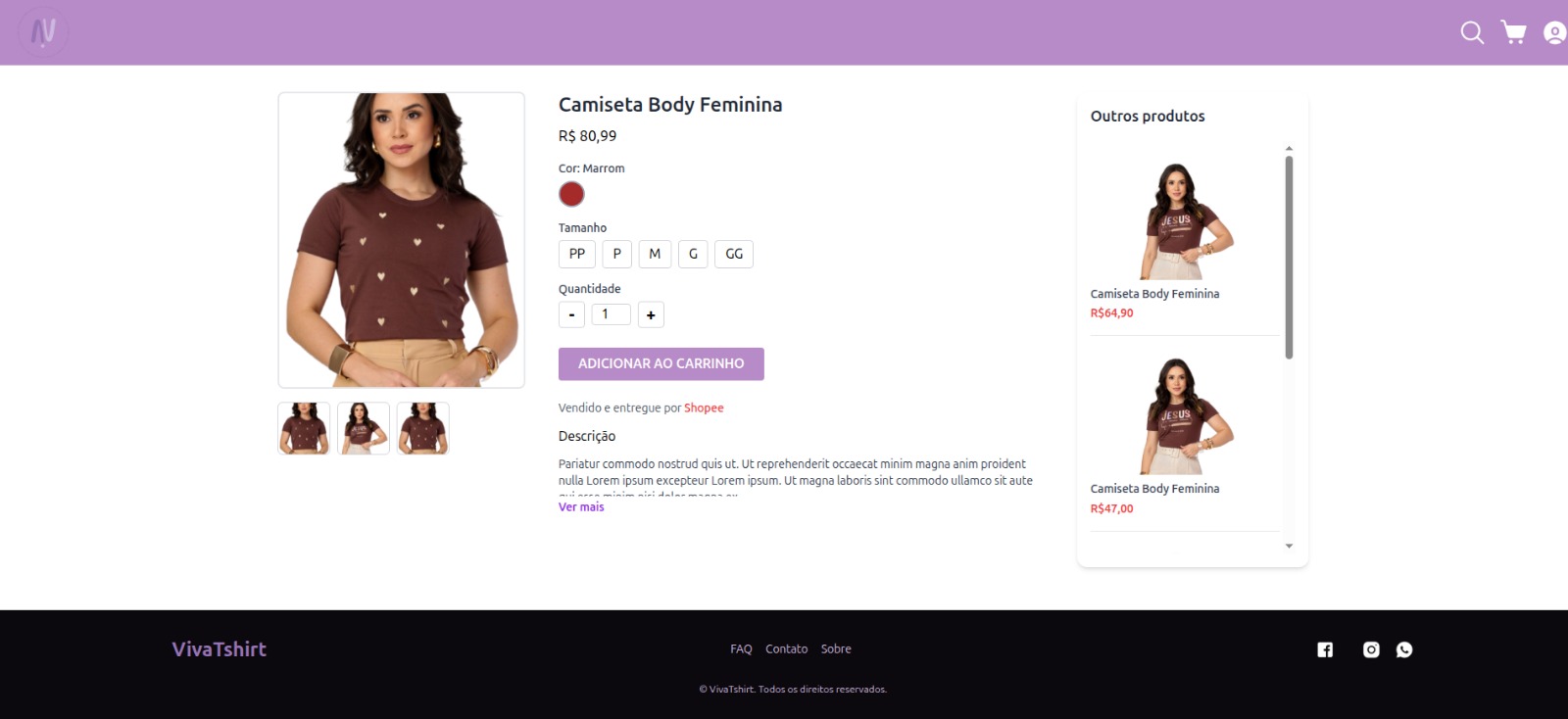Select the Marrom color swatch

click(571, 194)
